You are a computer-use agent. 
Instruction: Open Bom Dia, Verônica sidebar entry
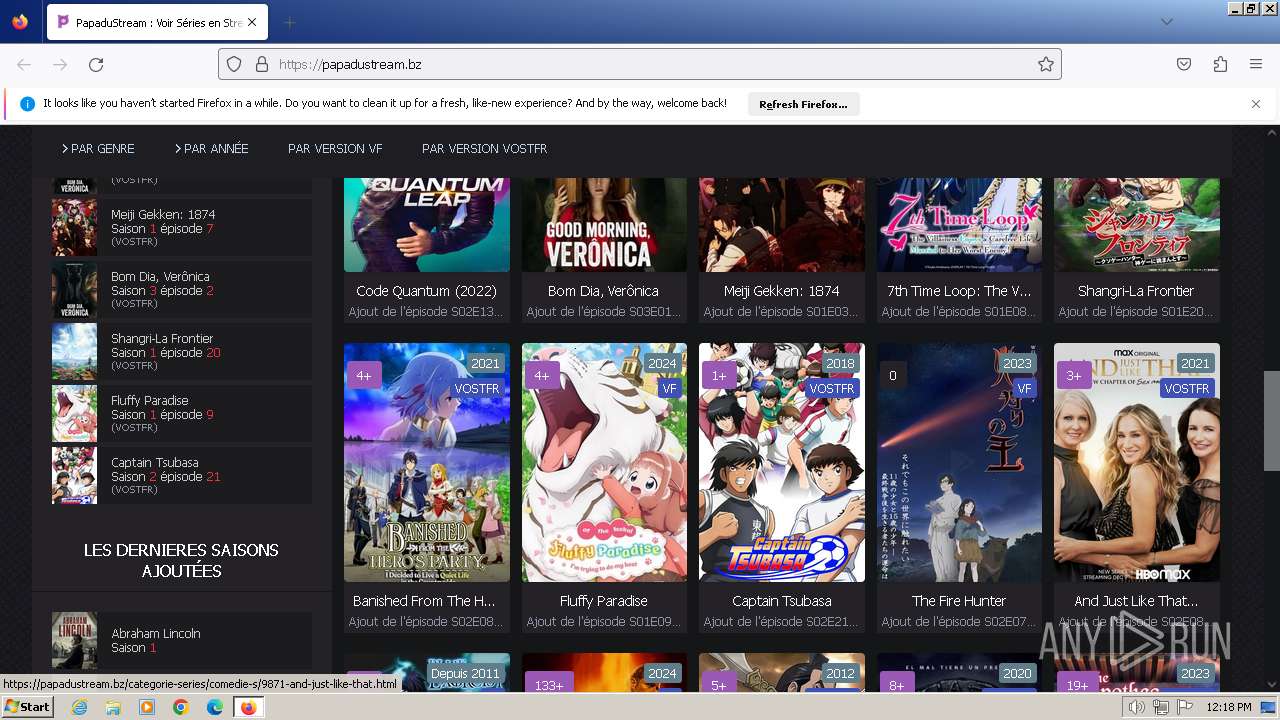coord(181,290)
